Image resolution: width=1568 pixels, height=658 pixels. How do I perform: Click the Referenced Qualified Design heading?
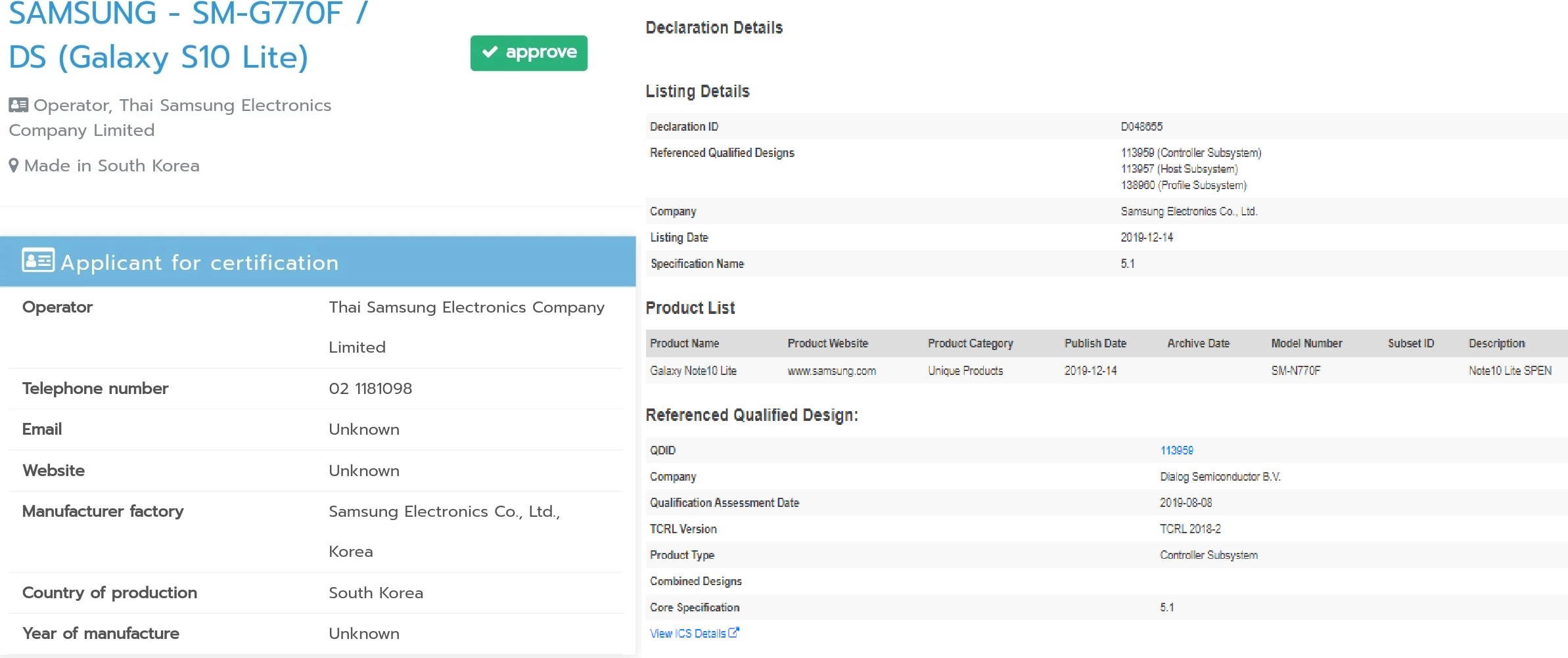pyautogui.click(x=751, y=415)
